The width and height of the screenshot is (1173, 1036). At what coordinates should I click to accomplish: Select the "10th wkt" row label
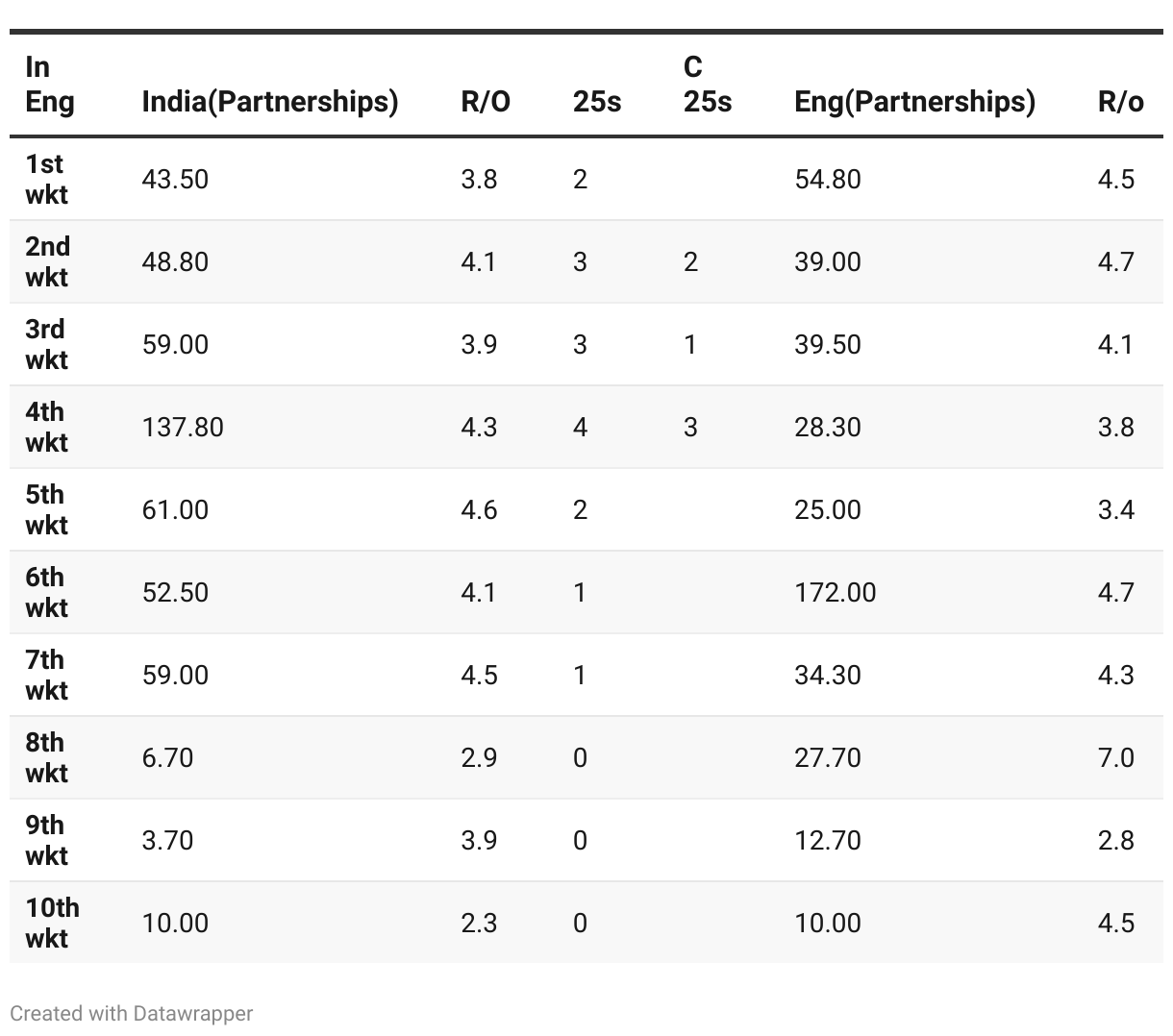point(52,923)
